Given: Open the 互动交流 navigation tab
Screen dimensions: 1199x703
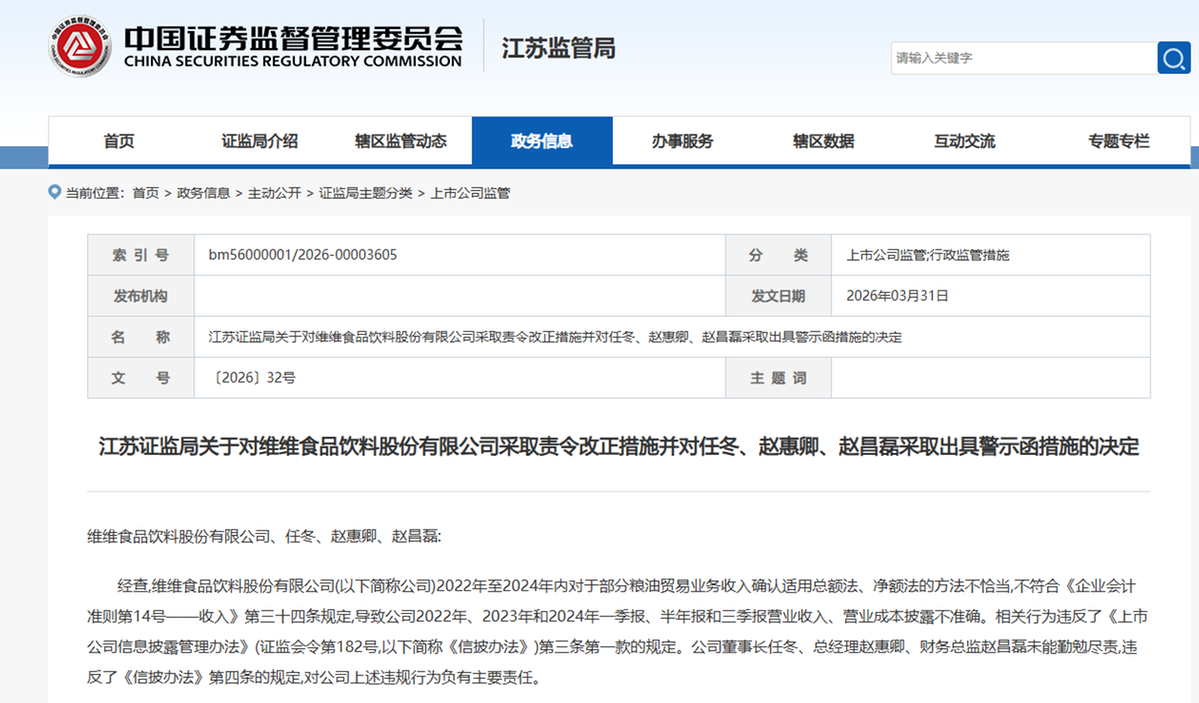Looking at the screenshot, I should coord(964,141).
